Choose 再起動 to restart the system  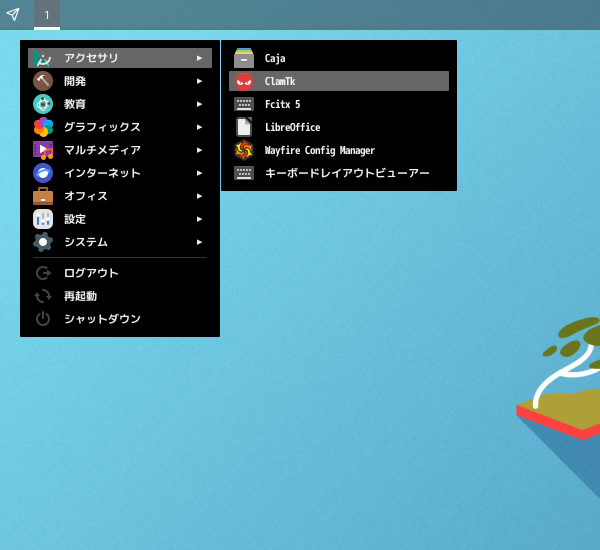tap(80, 296)
